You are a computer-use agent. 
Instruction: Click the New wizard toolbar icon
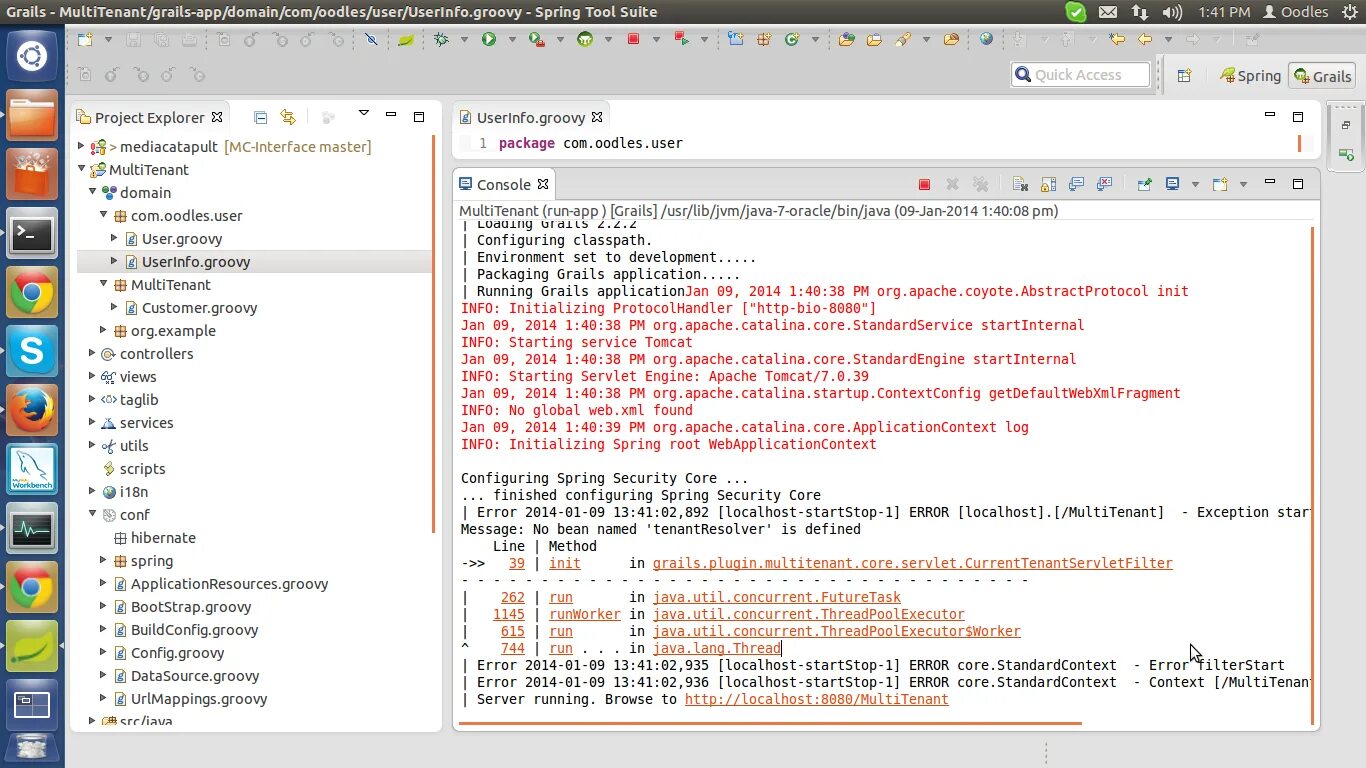85,39
